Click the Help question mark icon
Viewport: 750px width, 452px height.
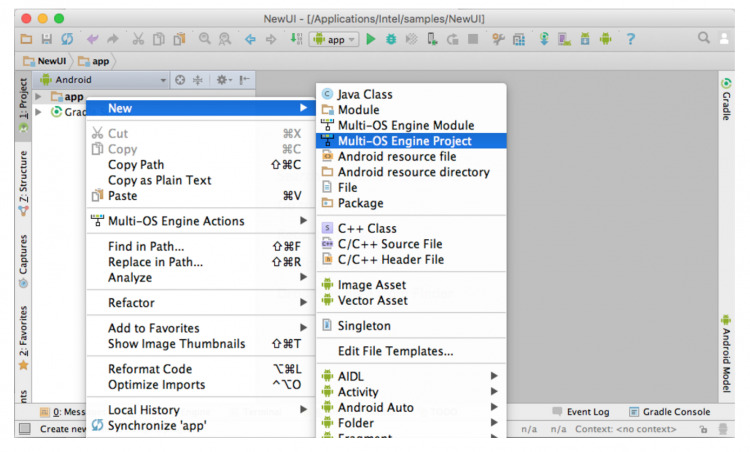coord(631,39)
